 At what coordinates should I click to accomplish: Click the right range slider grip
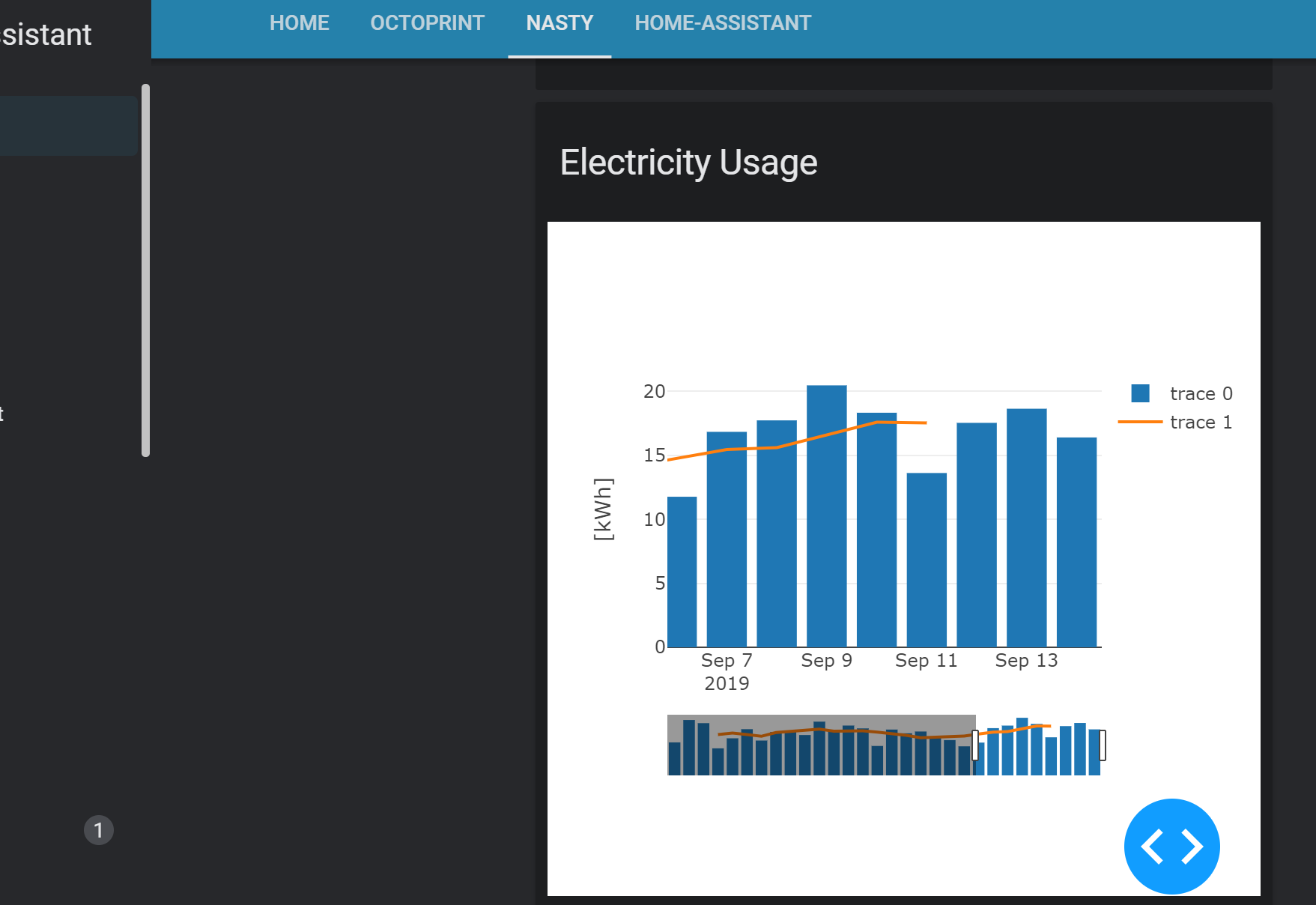point(1102,745)
